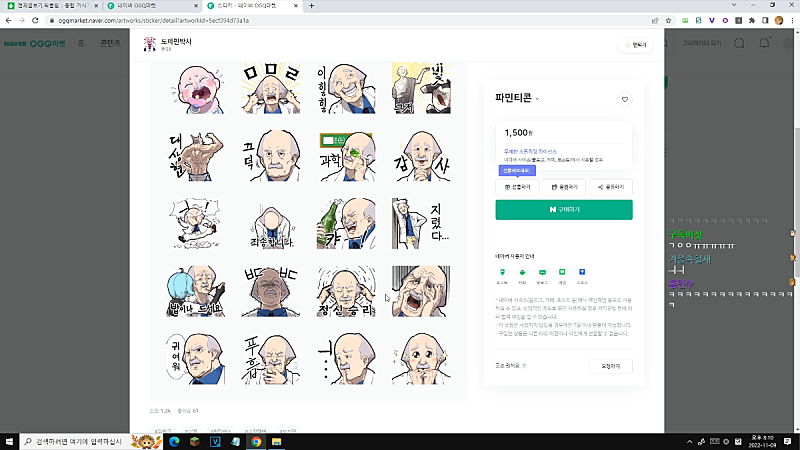Click the search magnifier icon in site header
The height and width of the screenshot is (450, 800).
(739, 44)
